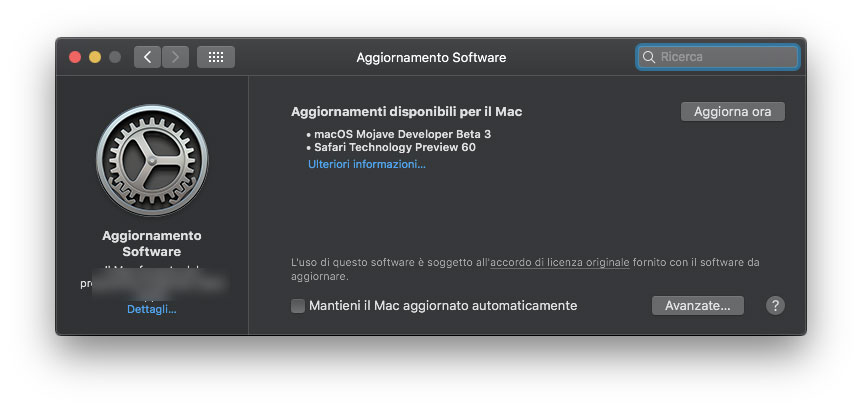
Task: Focus the Ricerca search field
Action: 725,57
